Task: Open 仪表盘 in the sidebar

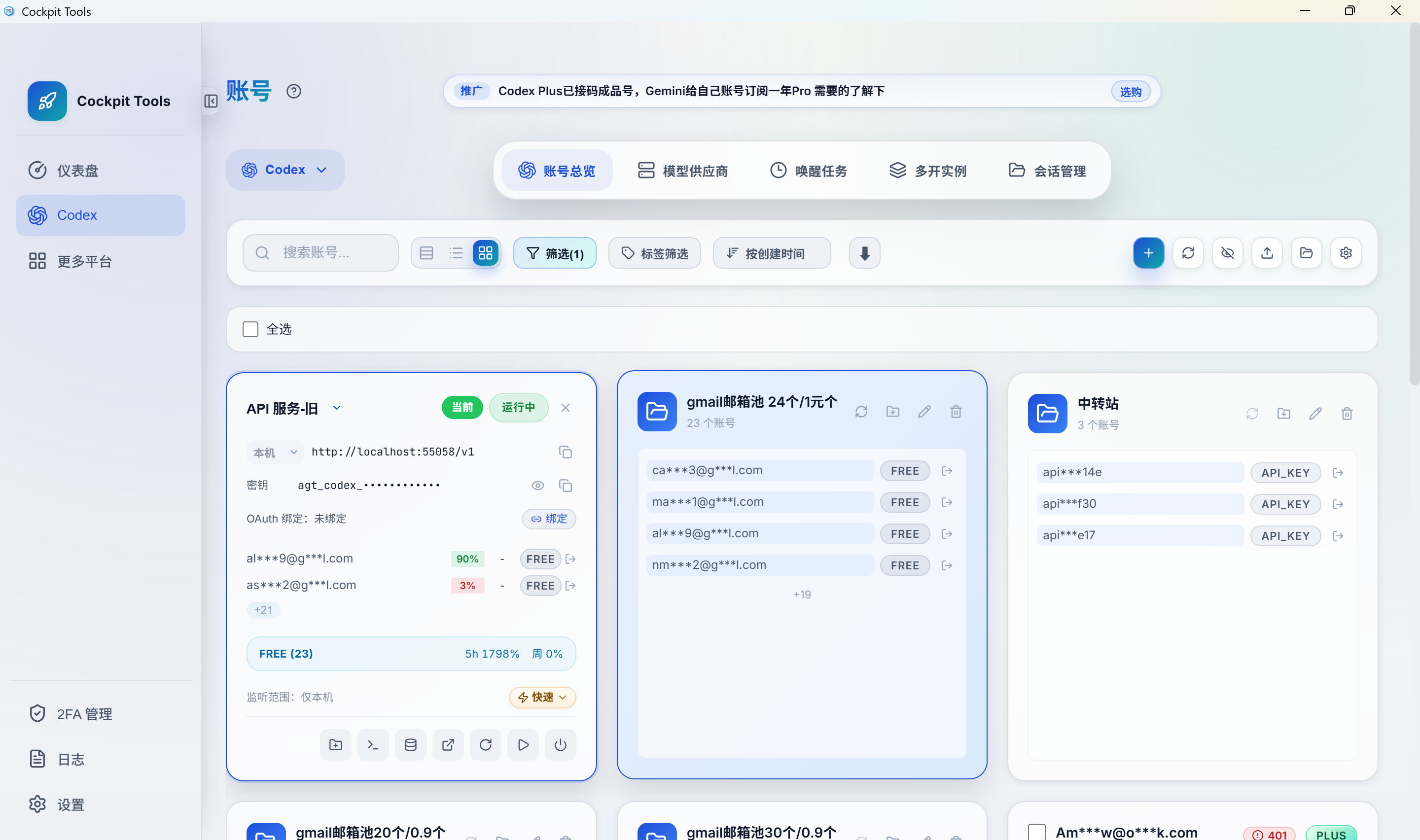Action: 100,171
